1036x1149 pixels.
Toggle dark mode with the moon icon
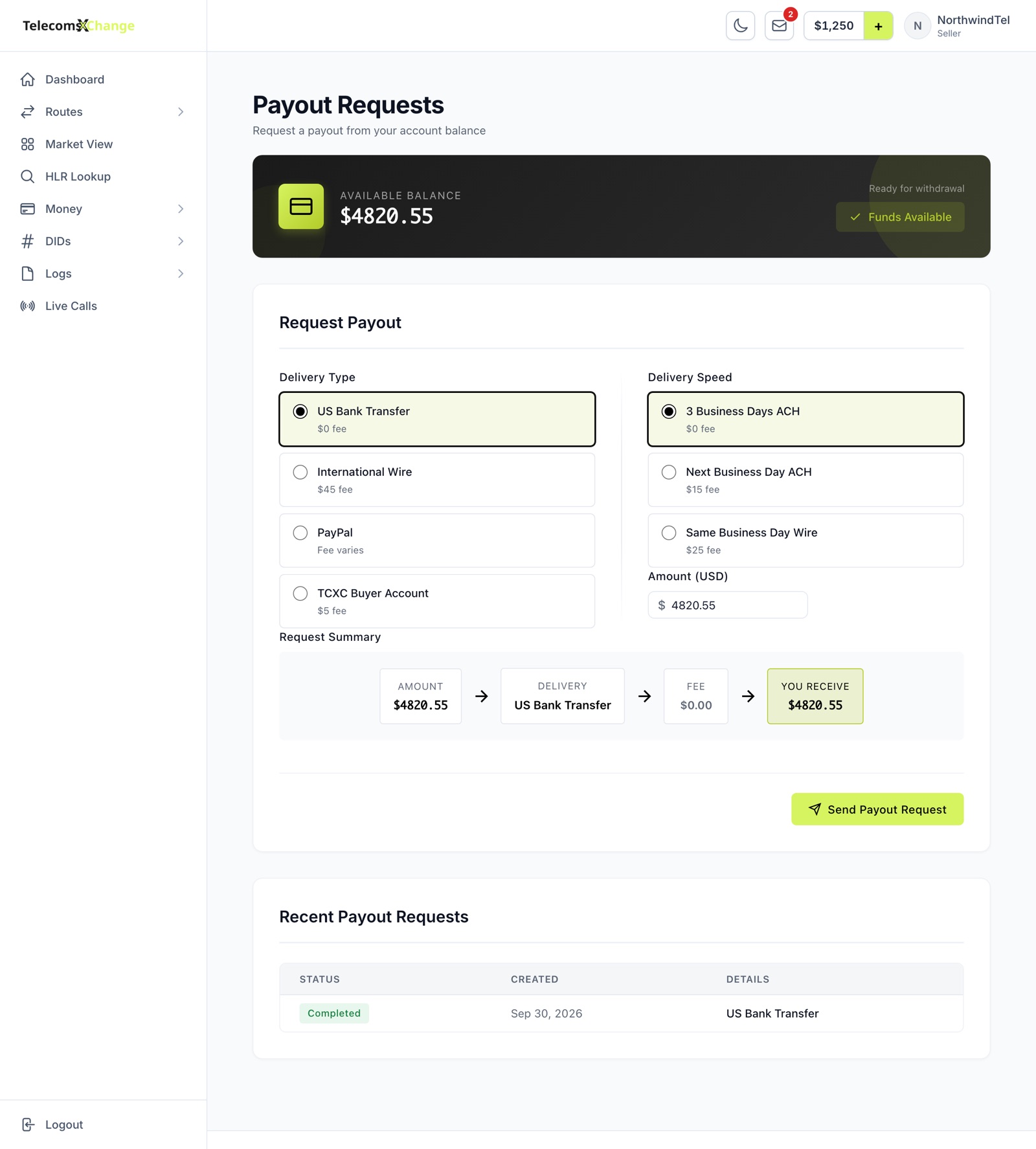(x=740, y=26)
